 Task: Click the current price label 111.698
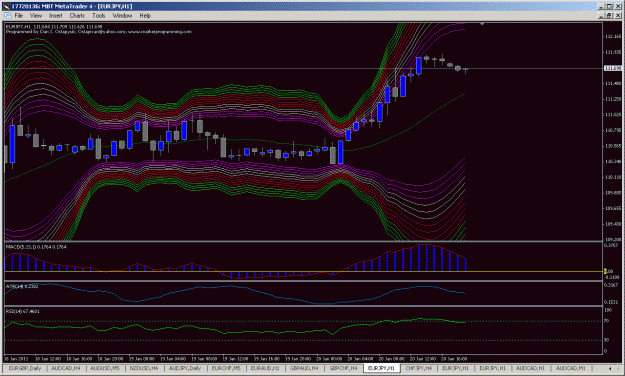coord(612,68)
